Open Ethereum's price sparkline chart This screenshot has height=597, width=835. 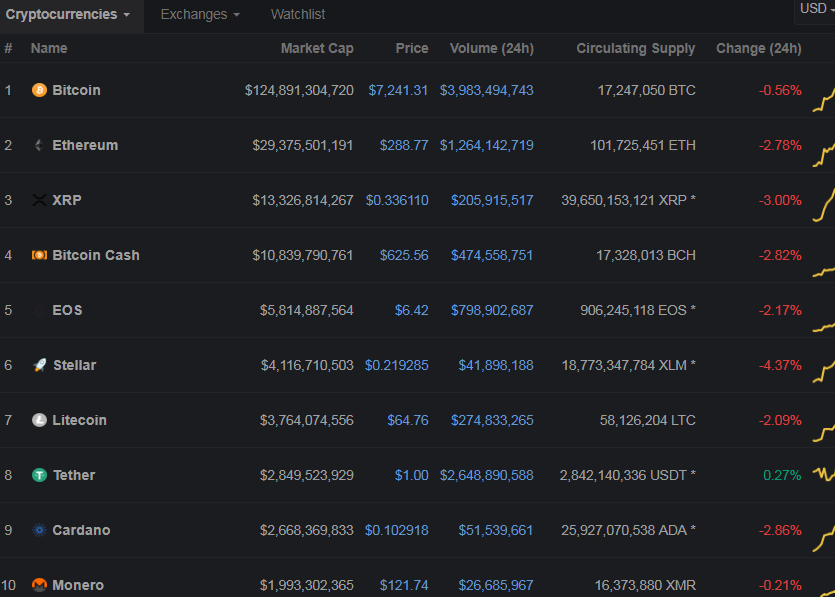pyautogui.click(x=824, y=154)
